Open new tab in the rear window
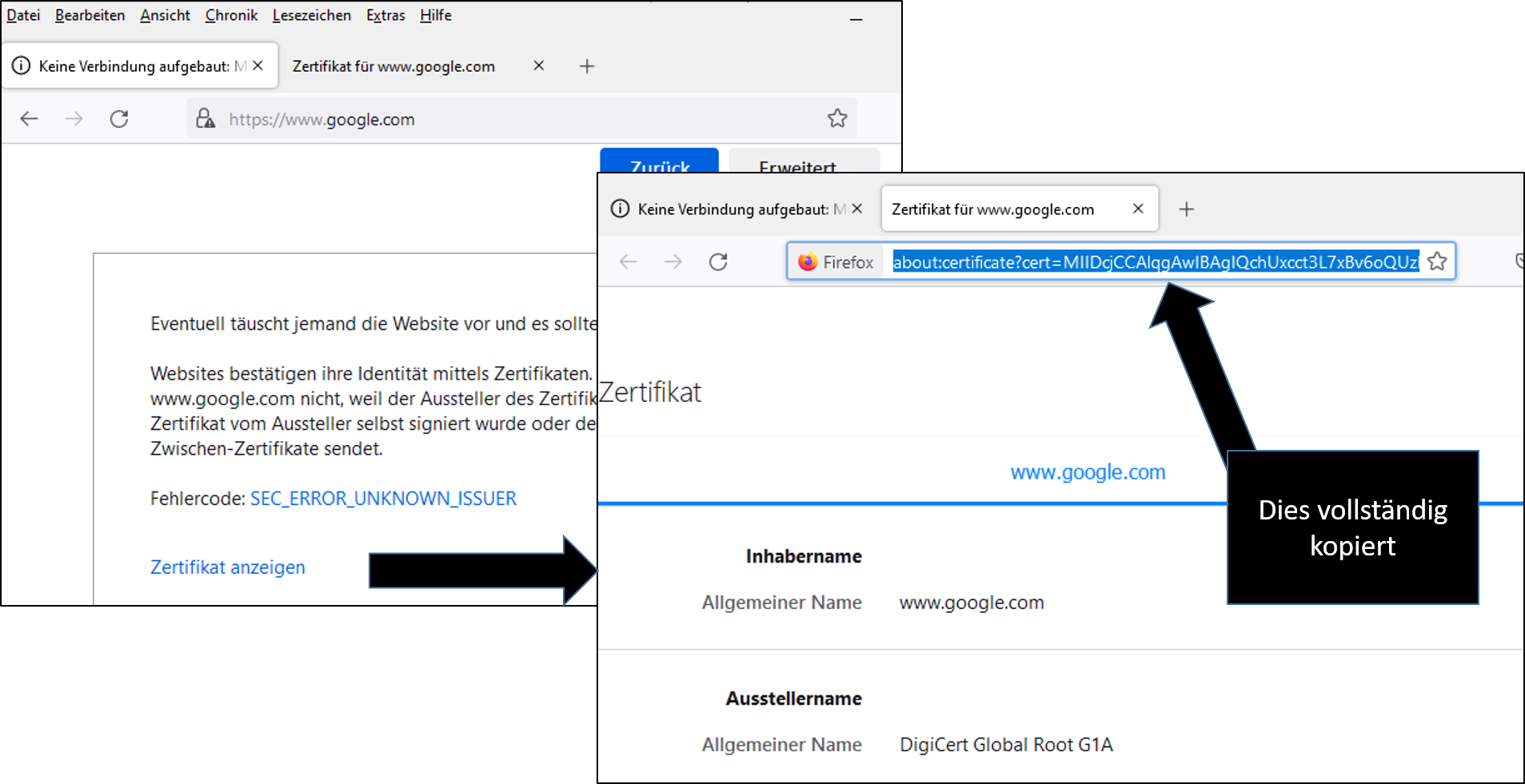This screenshot has width=1525, height=784. pos(587,66)
